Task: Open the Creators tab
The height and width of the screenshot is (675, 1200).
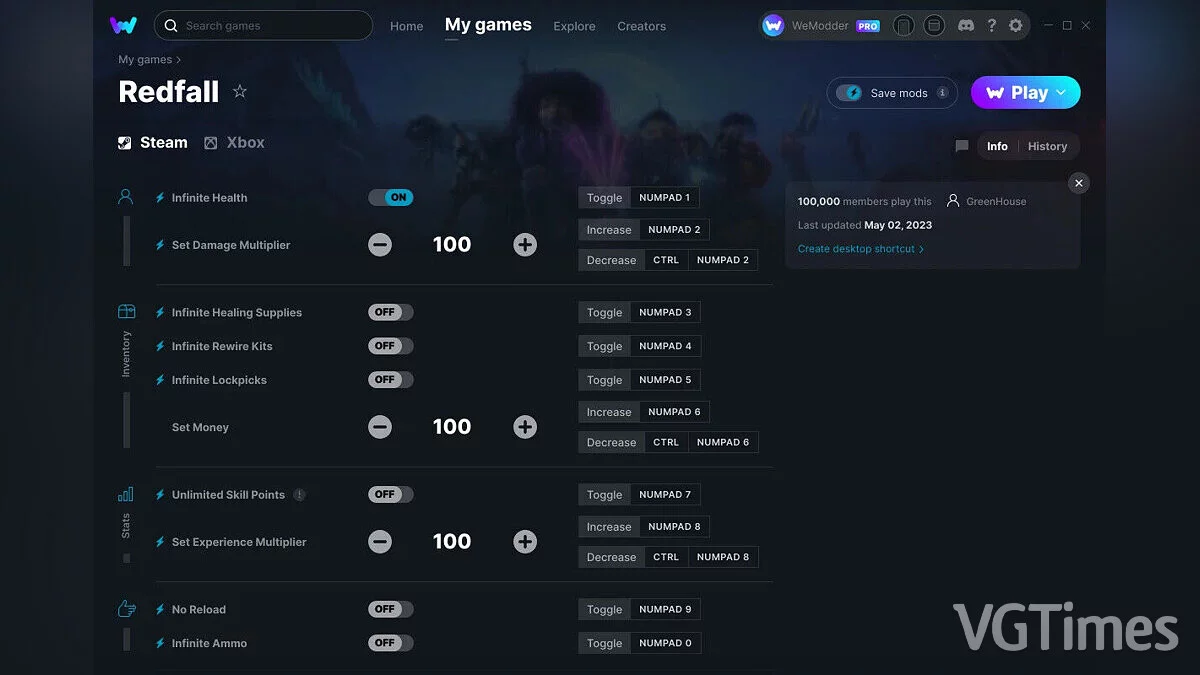Action: pos(642,26)
